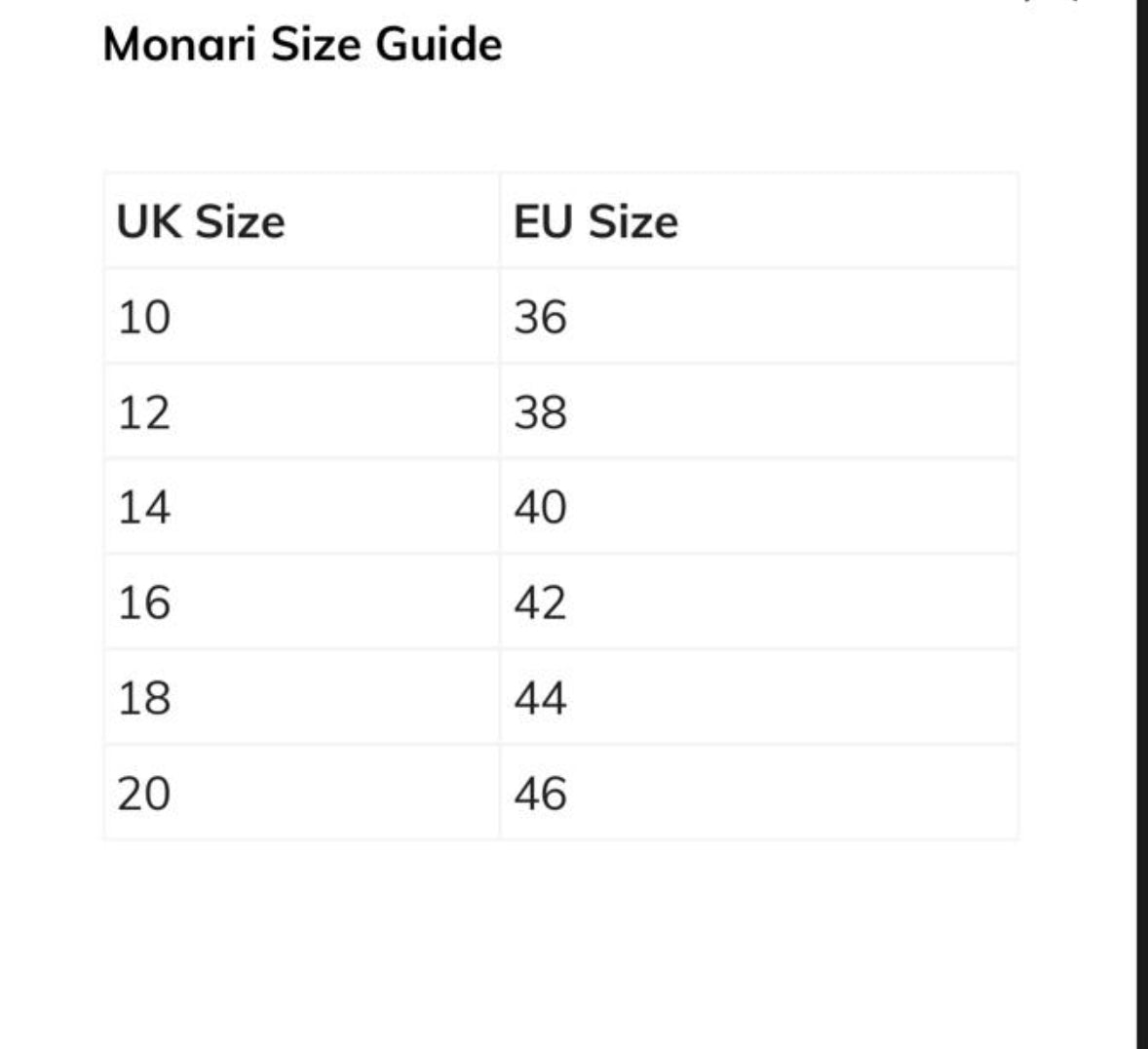The image size is (1148, 1049).
Task: Select the UK size 10 cell
Action: (144, 317)
